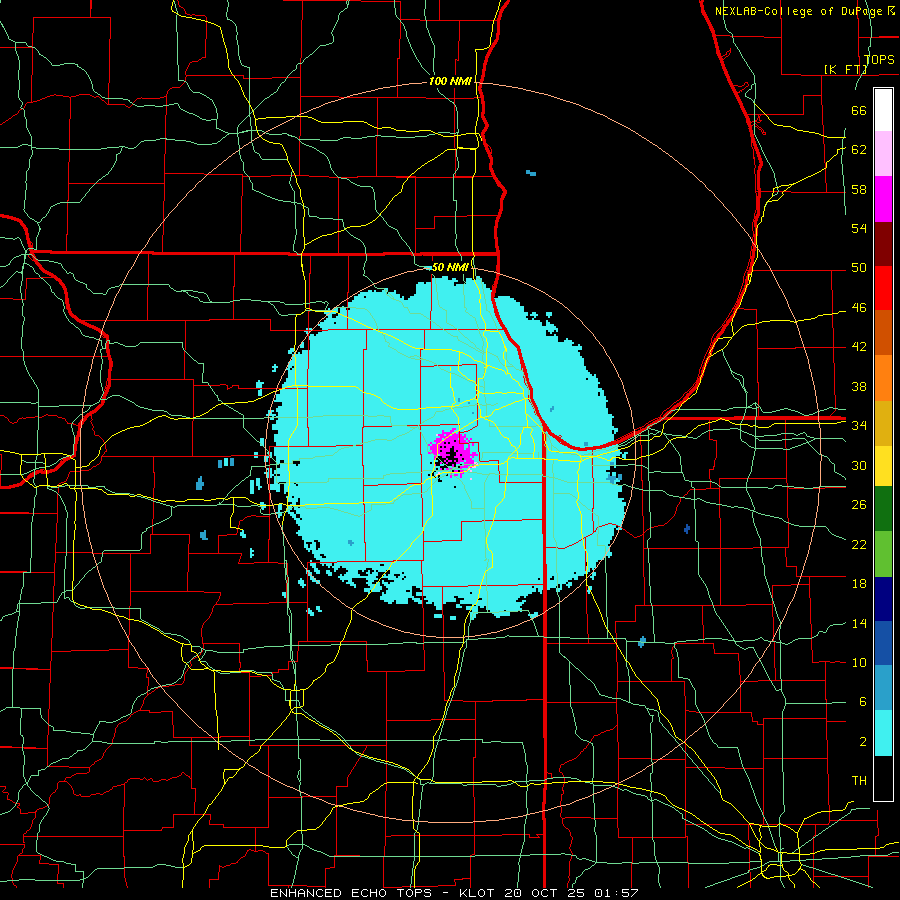Image resolution: width=900 pixels, height=900 pixels.
Task: Click the light green legend swatch
Action: tap(883, 553)
